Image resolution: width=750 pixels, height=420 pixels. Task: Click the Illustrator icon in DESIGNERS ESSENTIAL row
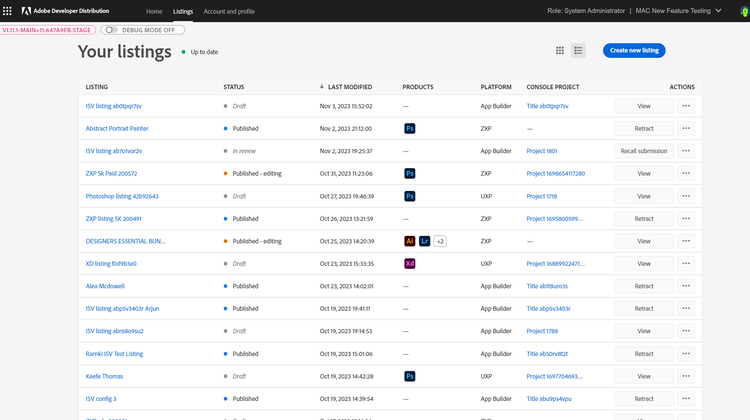tap(409, 241)
